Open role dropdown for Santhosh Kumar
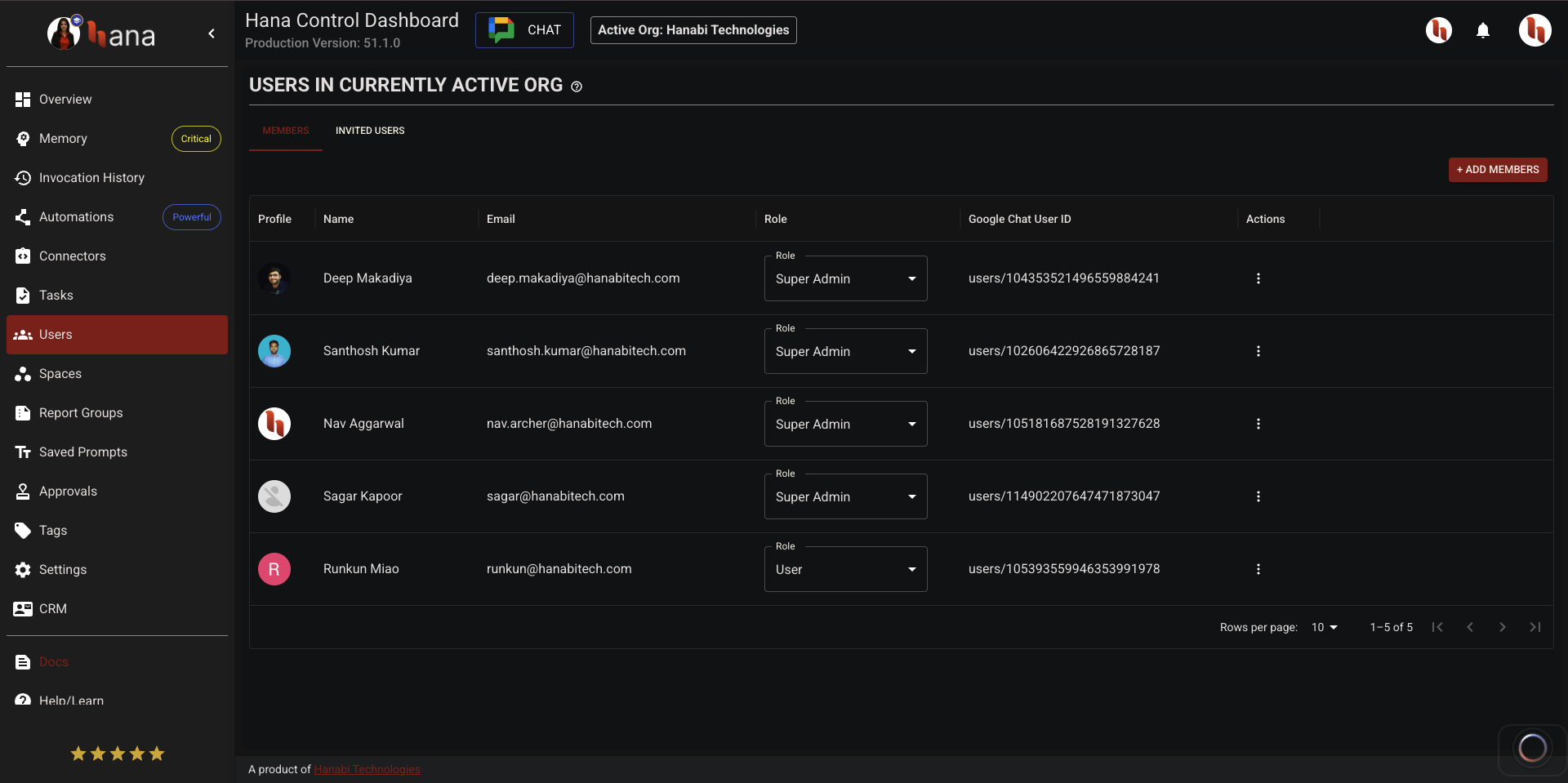This screenshot has height=783, width=1568. point(845,351)
